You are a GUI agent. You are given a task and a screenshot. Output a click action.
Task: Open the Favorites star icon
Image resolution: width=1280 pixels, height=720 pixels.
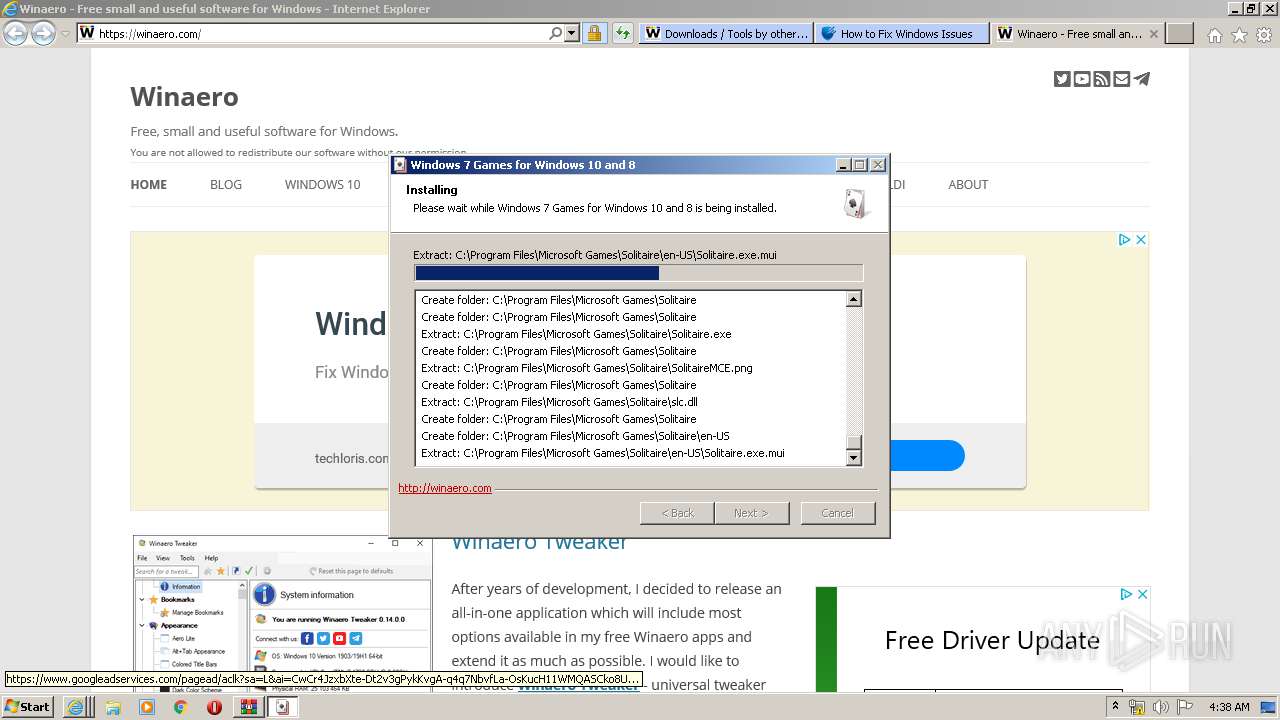click(x=1239, y=35)
